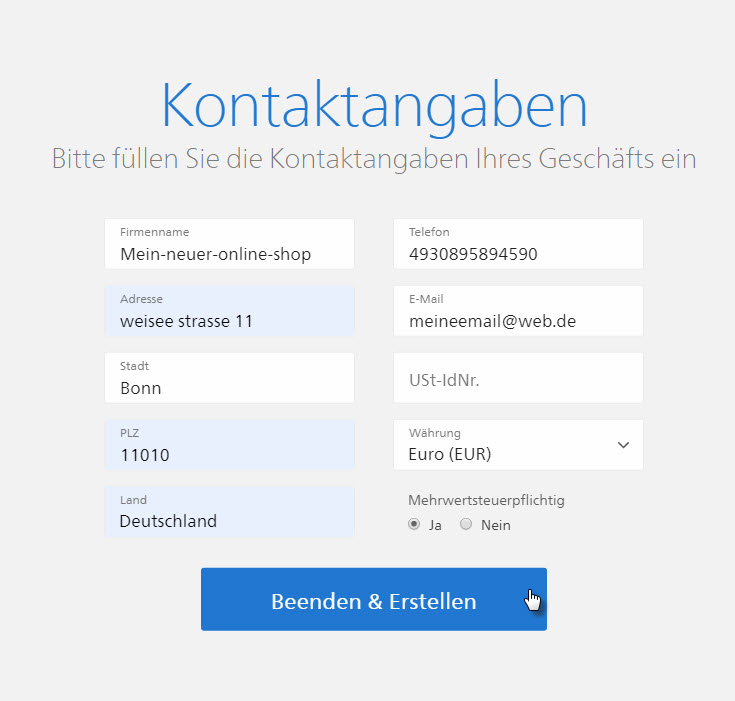Click the 'Ja' label text
This screenshot has height=701, width=735.
(435, 525)
